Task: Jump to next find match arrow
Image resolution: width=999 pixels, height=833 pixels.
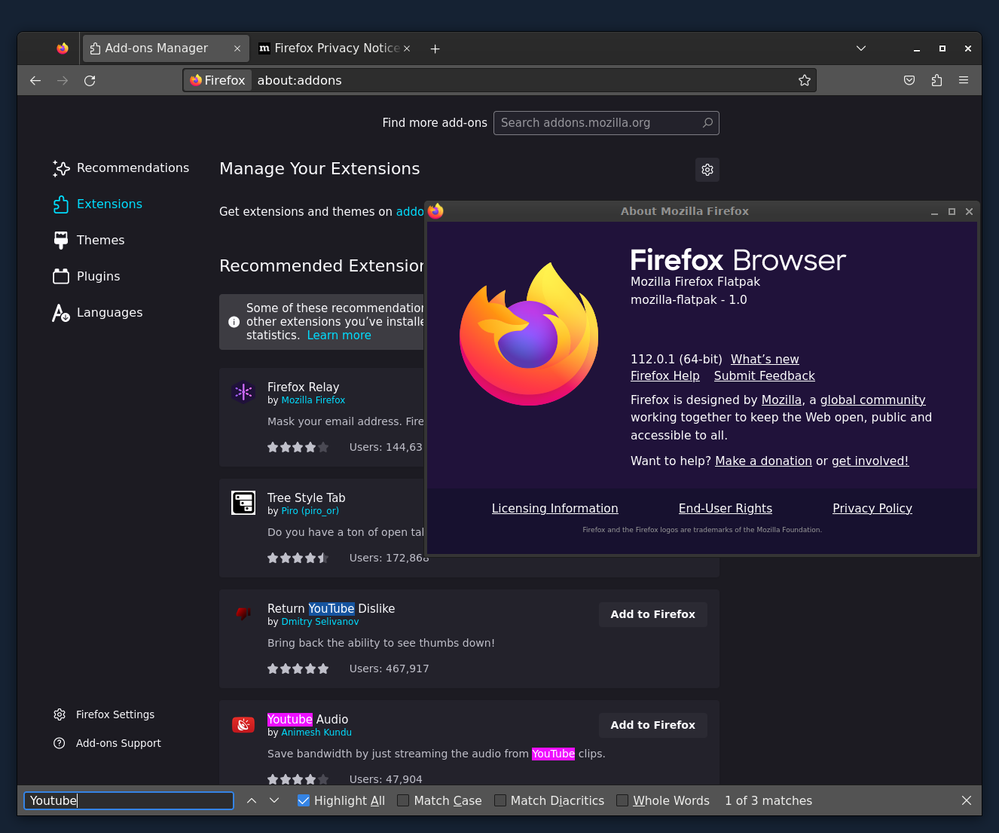Action: coord(274,801)
